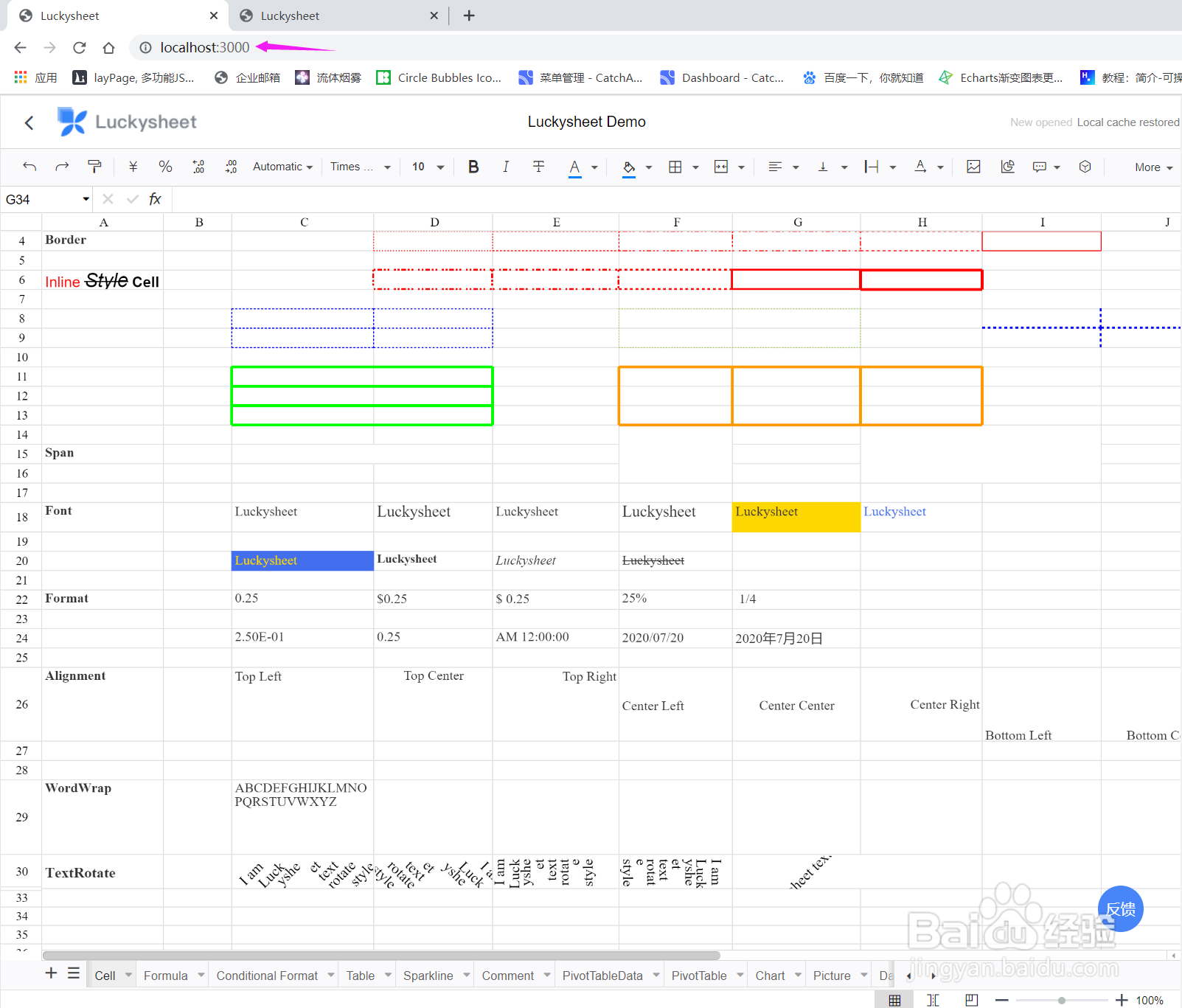Insert an image via picture icon
The width and height of the screenshot is (1182, 1008).
(x=974, y=167)
